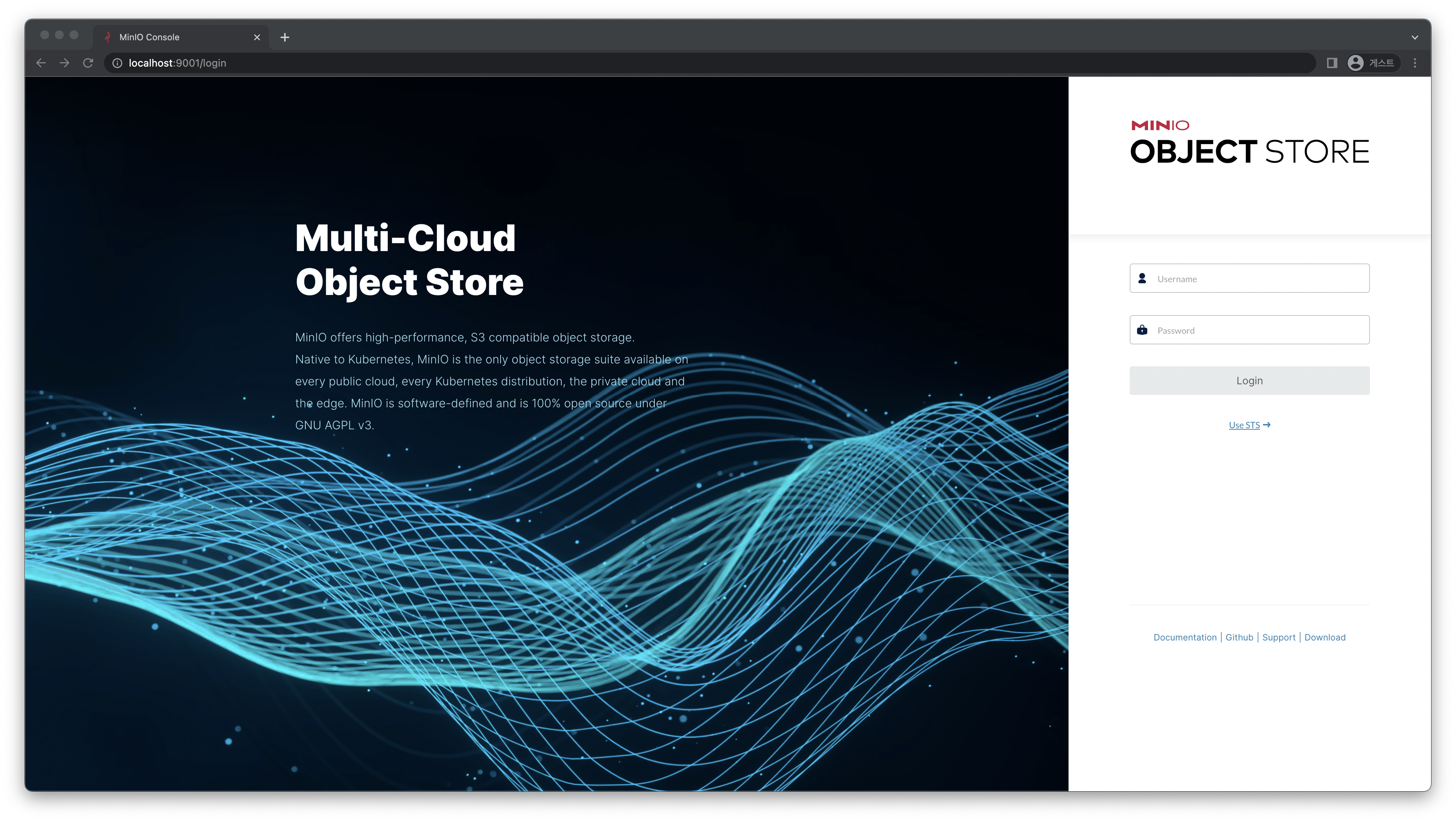Open the Github link

coord(1239,637)
